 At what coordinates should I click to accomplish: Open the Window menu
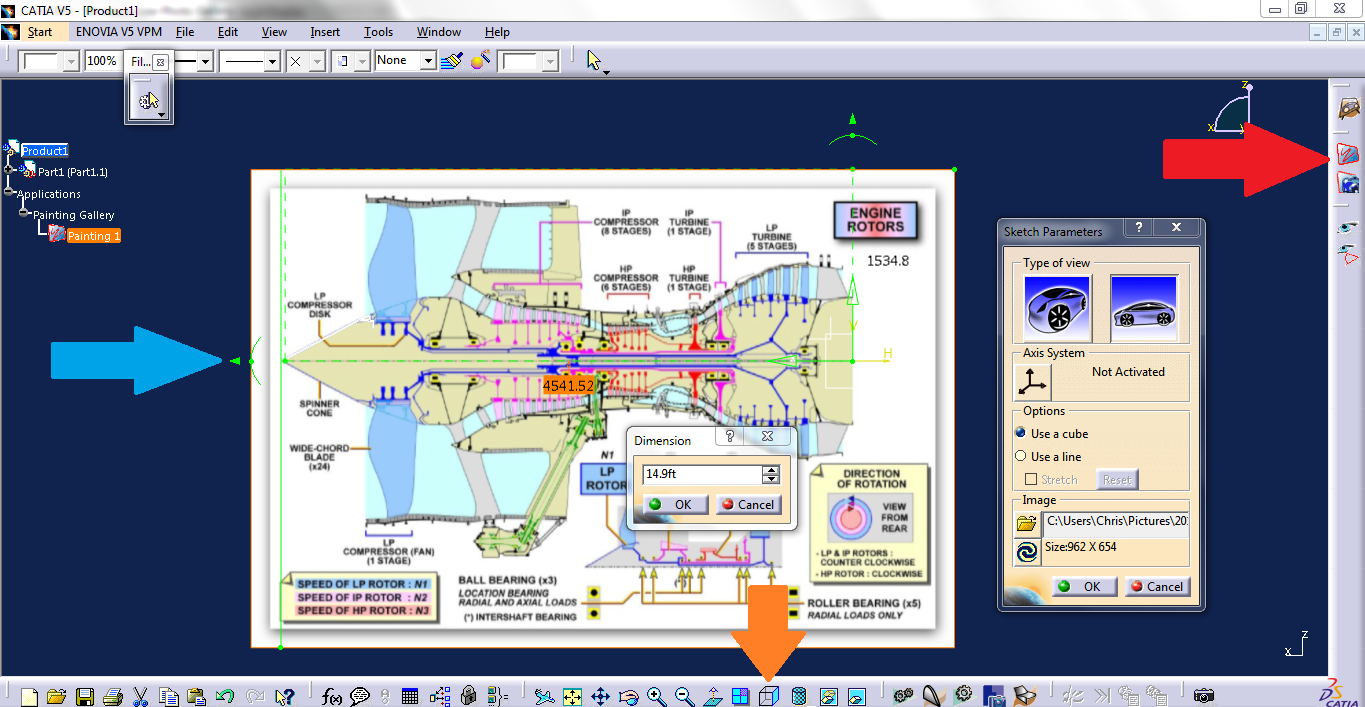[439, 32]
